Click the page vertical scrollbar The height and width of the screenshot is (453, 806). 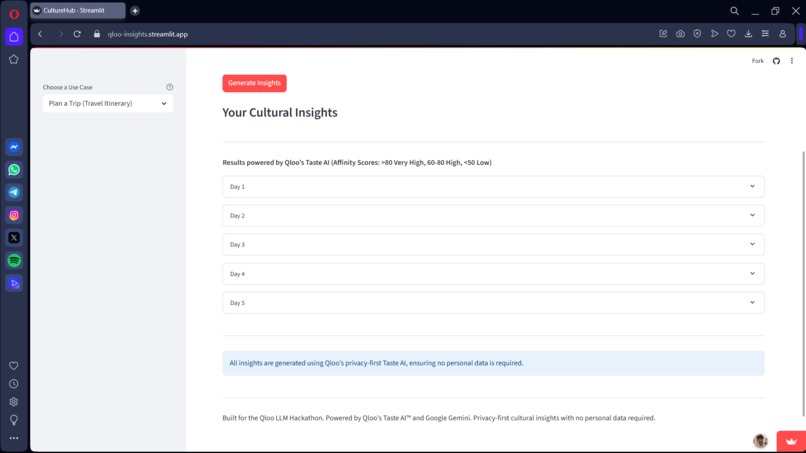tap(803, 283)
